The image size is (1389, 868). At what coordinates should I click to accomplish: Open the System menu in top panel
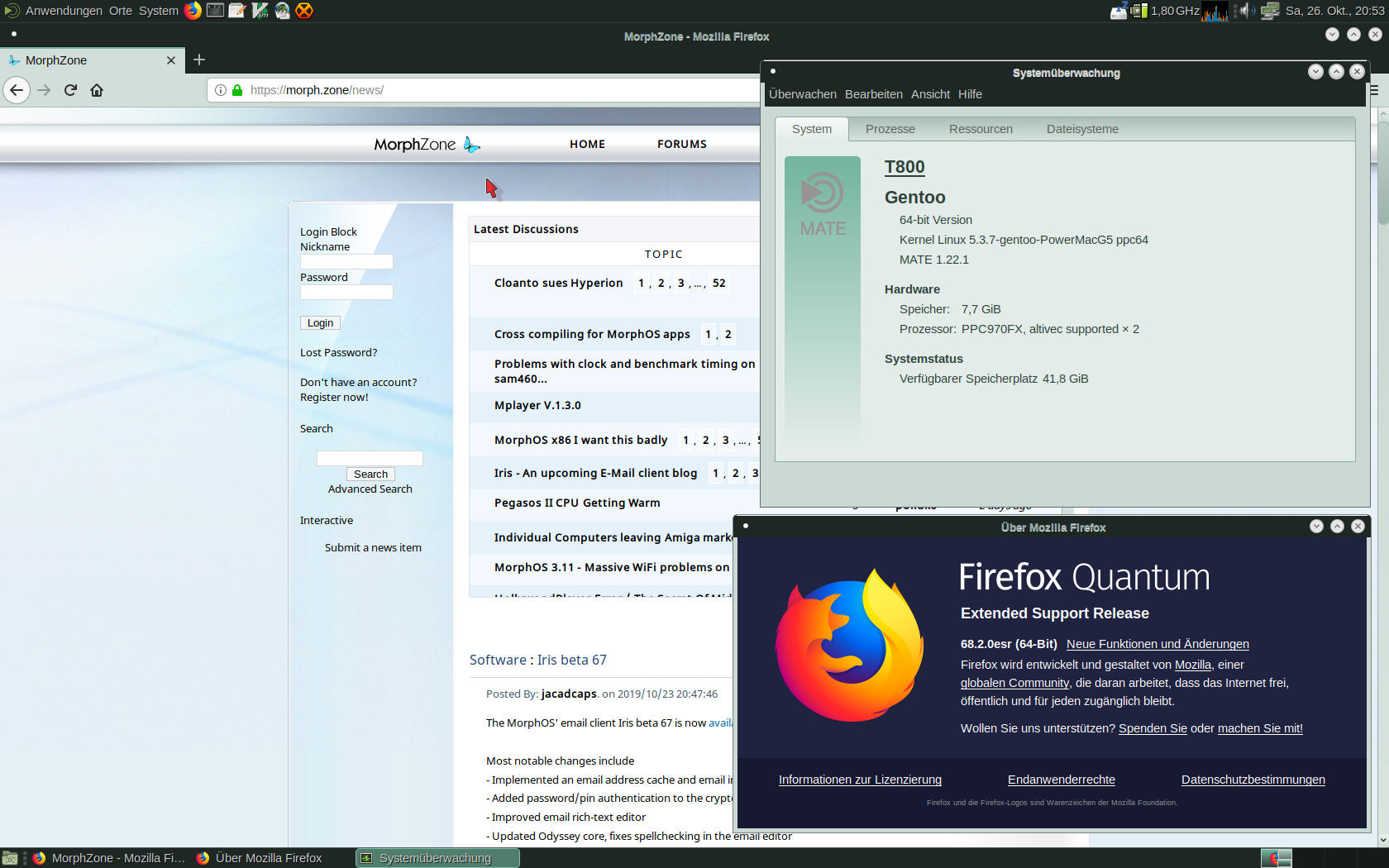pos(158,11)
